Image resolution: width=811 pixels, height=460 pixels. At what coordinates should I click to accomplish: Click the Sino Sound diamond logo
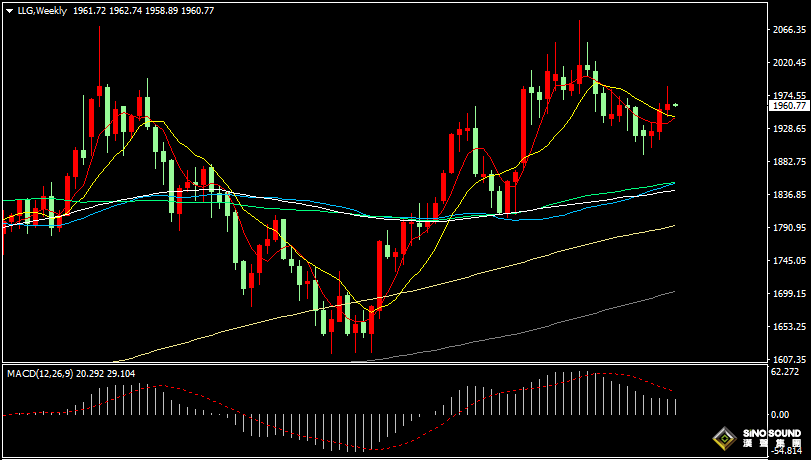[x=724, y=438]
